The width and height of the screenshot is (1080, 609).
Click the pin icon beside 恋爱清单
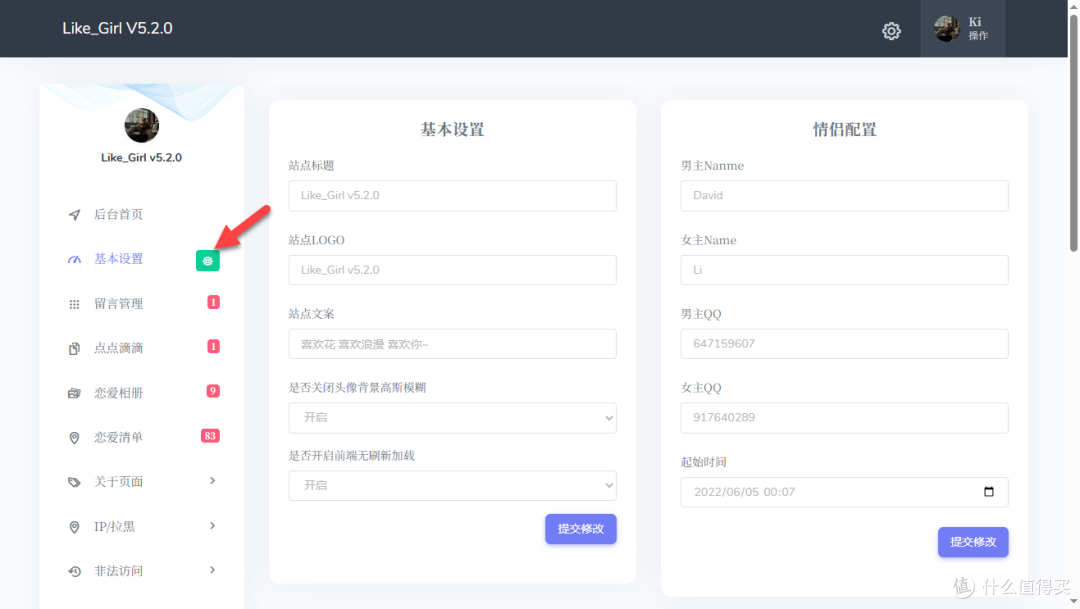(x=74, y=438)
